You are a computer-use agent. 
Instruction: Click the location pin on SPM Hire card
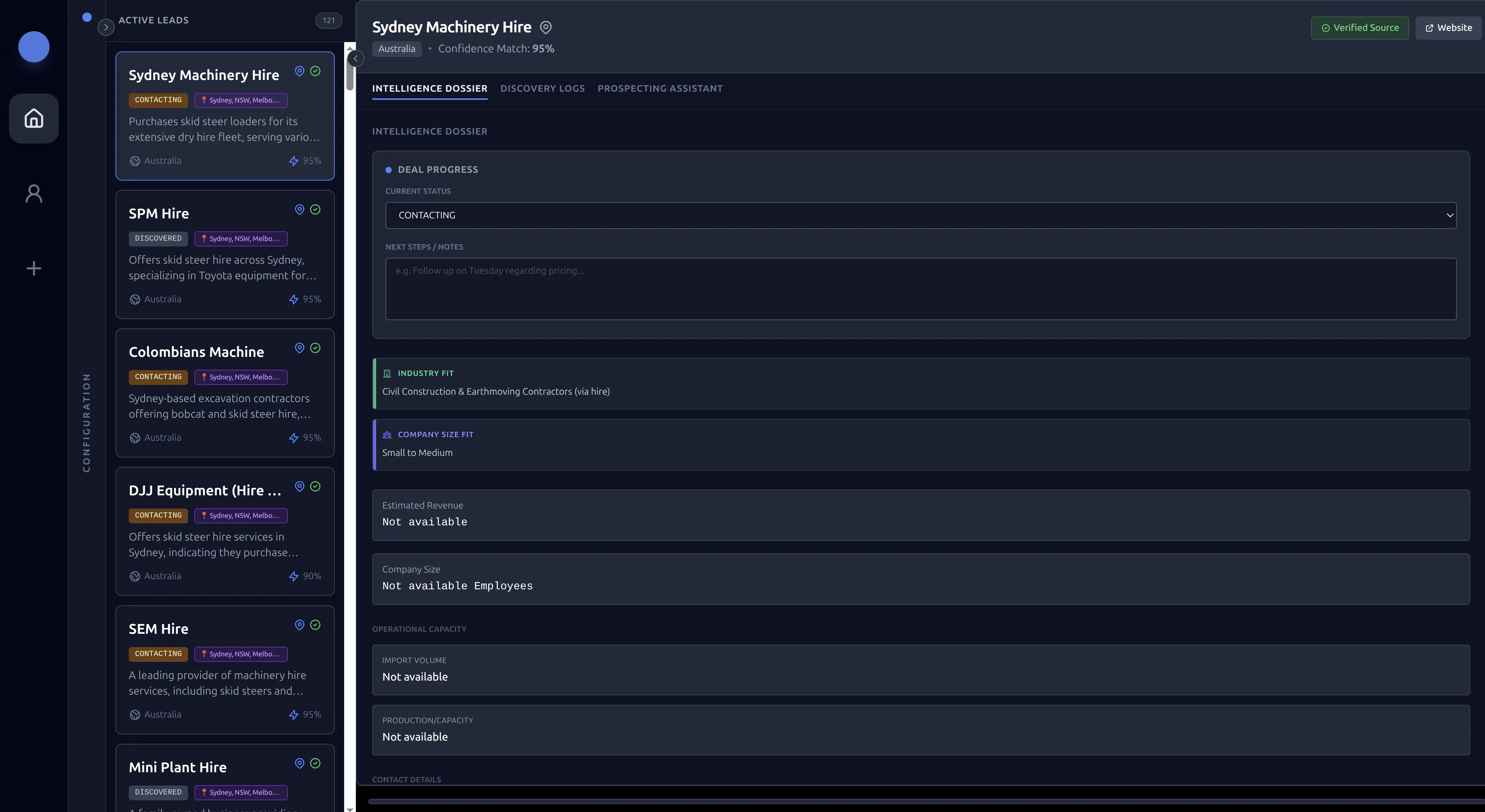point(300,209)
